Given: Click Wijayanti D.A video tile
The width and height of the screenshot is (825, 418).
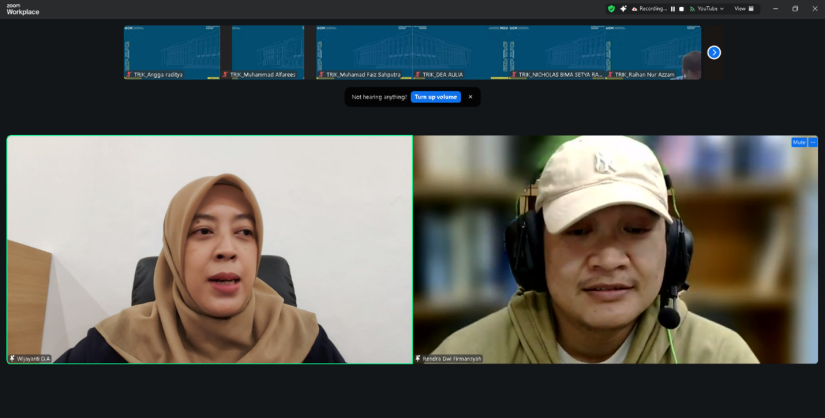Looking at the screenshot, I should [210, 250].
